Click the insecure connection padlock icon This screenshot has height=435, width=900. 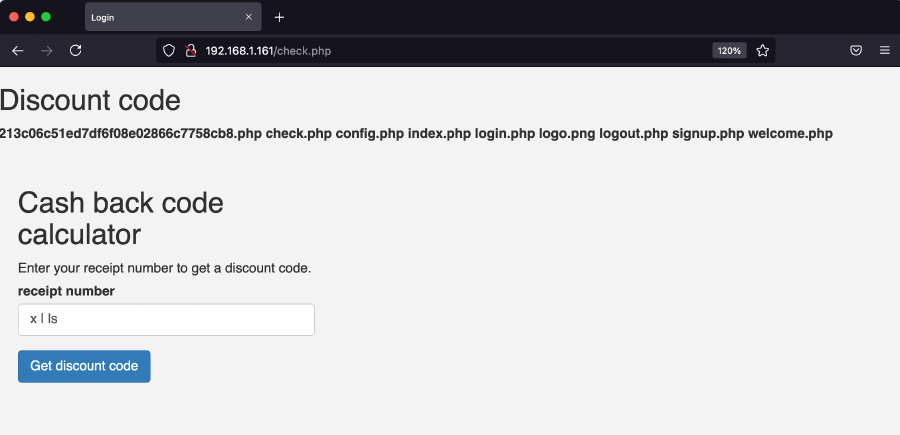190,50
